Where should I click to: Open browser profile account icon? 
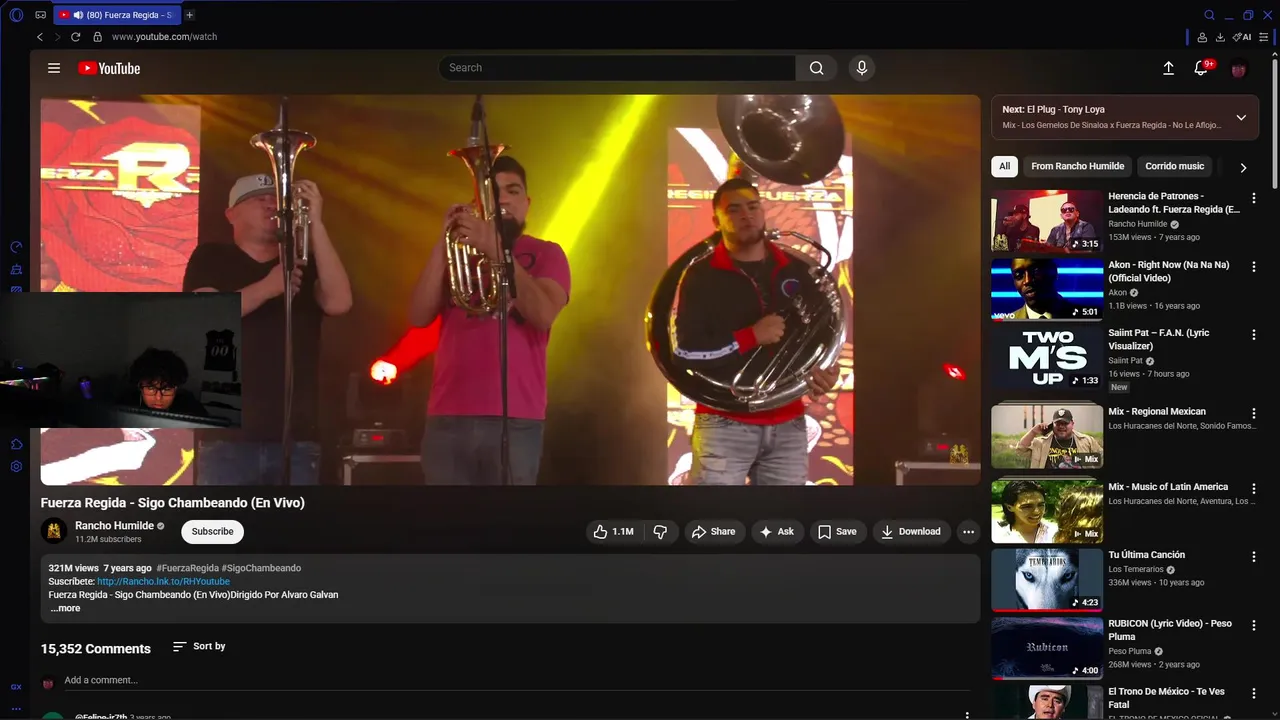click(x=1202, y=37)
